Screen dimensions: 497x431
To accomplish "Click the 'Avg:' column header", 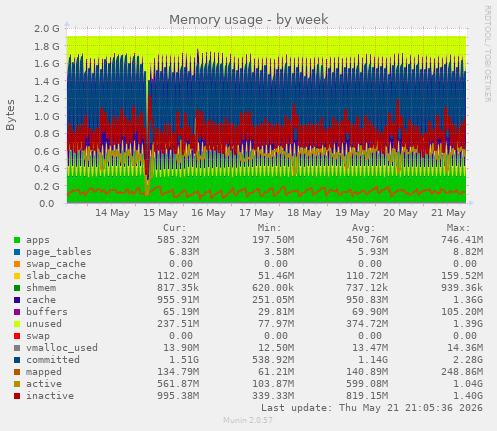I will click(x=364, y=228).
